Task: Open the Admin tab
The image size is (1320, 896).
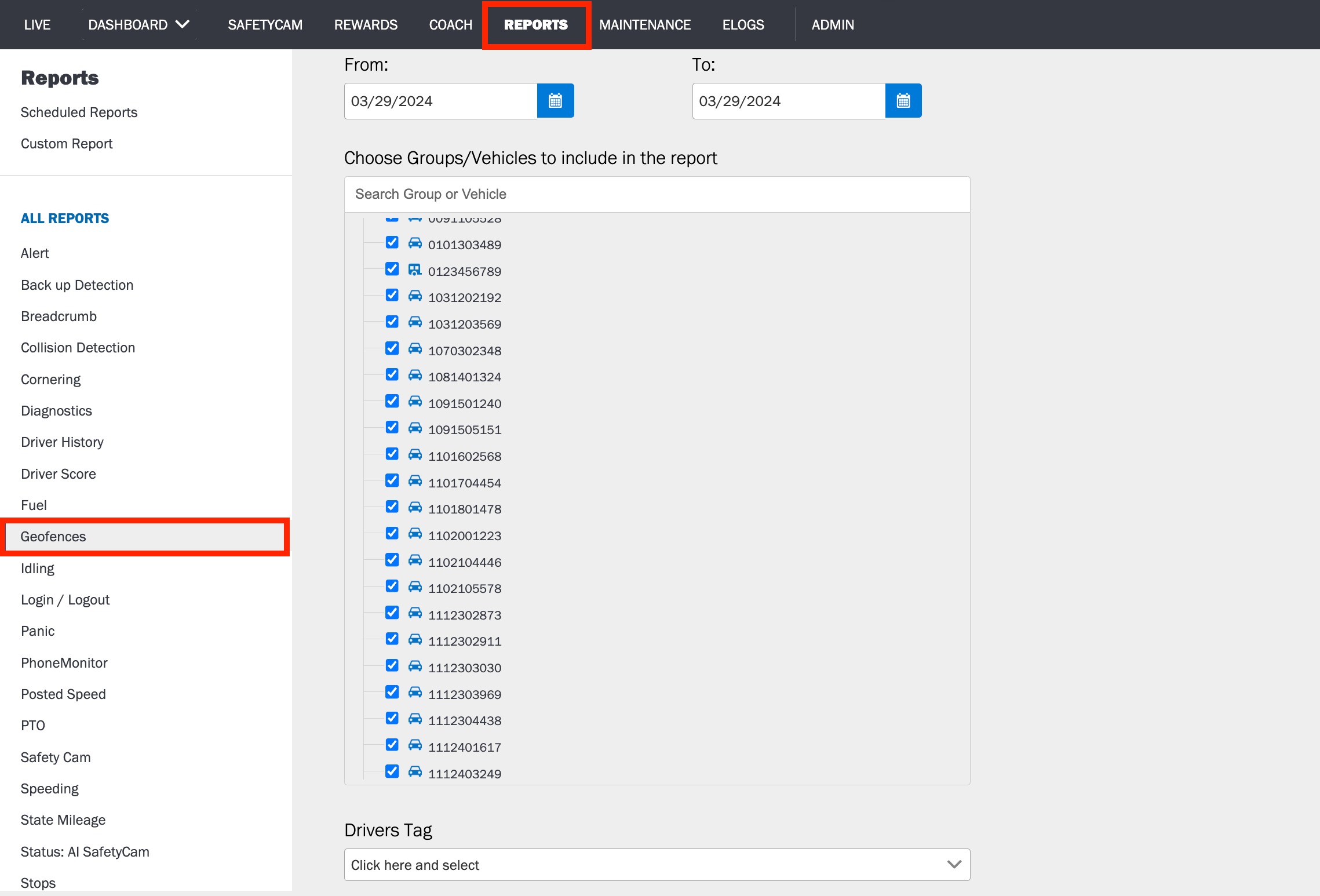Action: click(833, 25)
